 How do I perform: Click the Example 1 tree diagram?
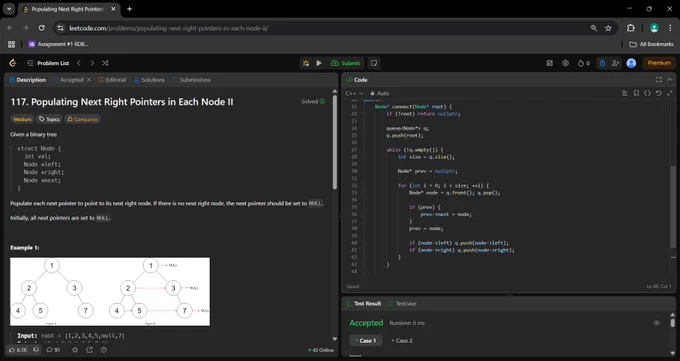tap(110, 292)
